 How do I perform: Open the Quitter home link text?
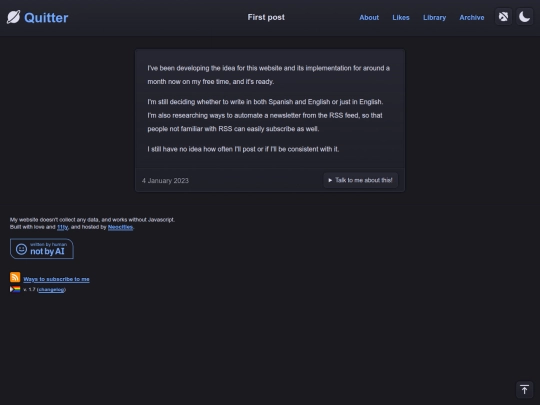coord(46,18)
